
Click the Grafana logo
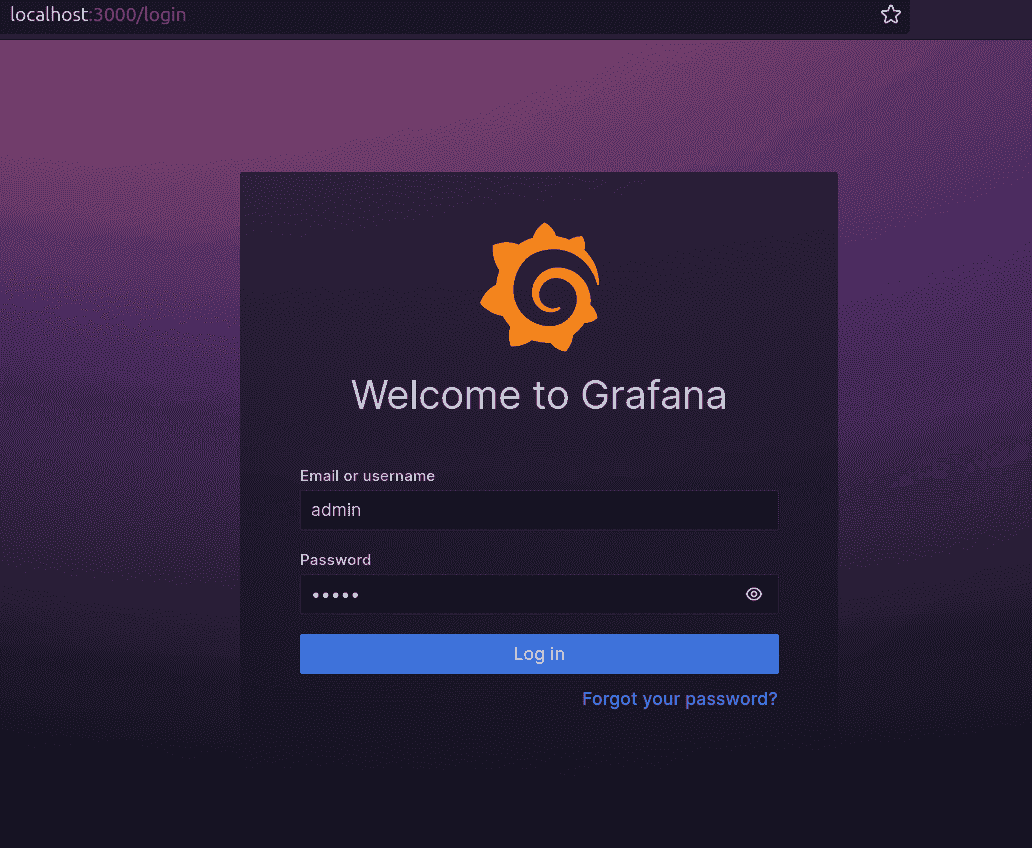point(540,287)
